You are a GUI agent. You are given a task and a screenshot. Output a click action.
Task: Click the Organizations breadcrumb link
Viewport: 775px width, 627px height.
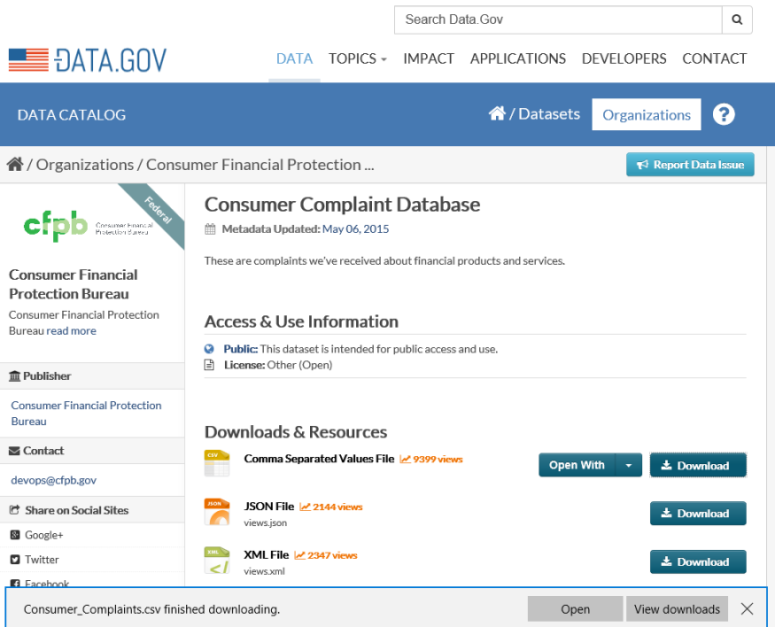tap(85, 165)
